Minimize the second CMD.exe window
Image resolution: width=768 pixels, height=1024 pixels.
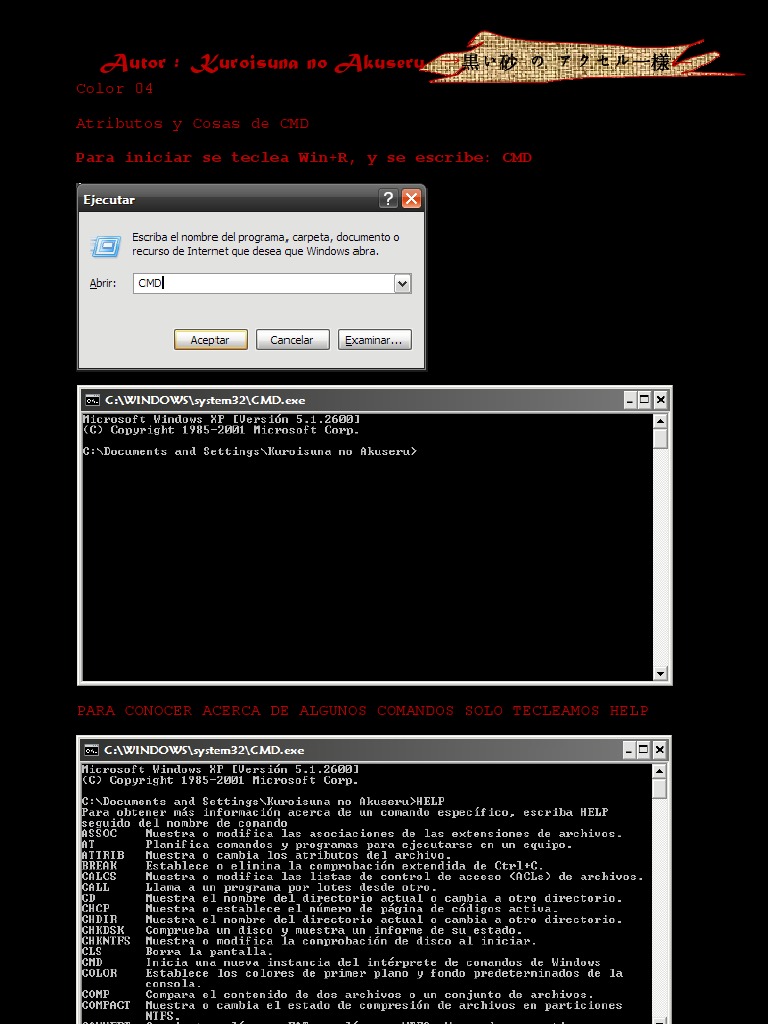point(628,750)
